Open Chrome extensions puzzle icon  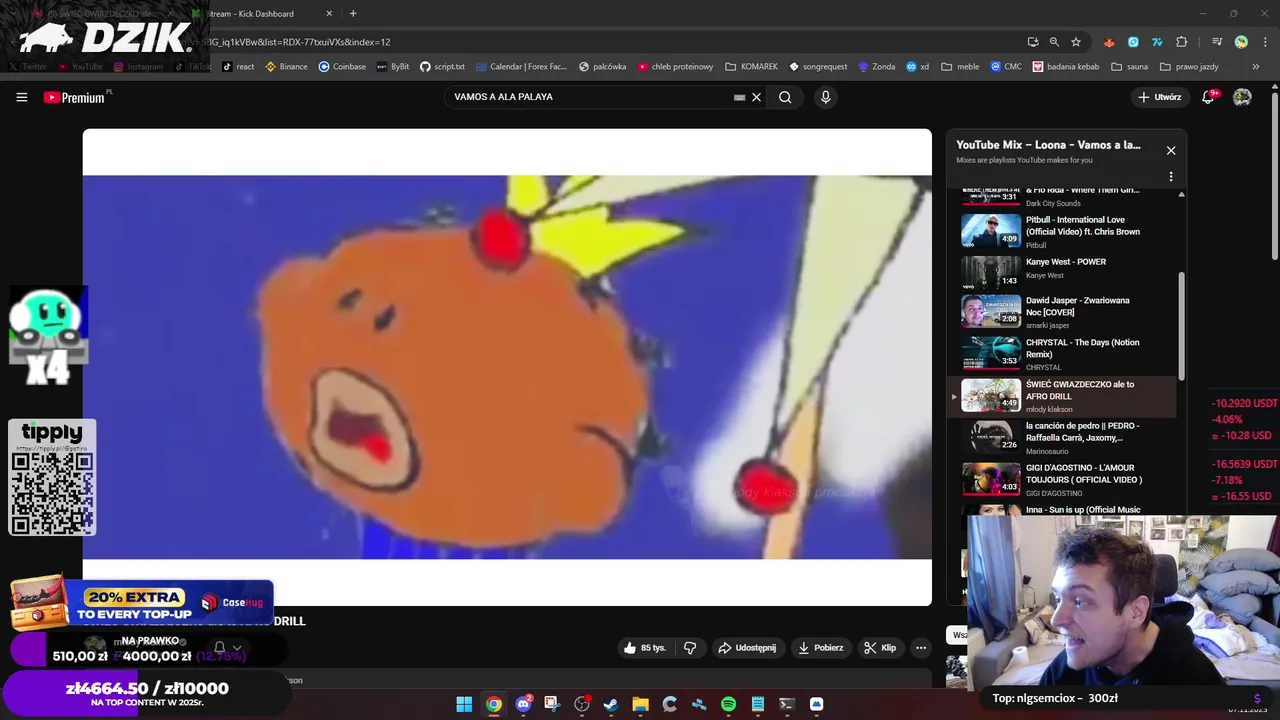click(1182, 42)
